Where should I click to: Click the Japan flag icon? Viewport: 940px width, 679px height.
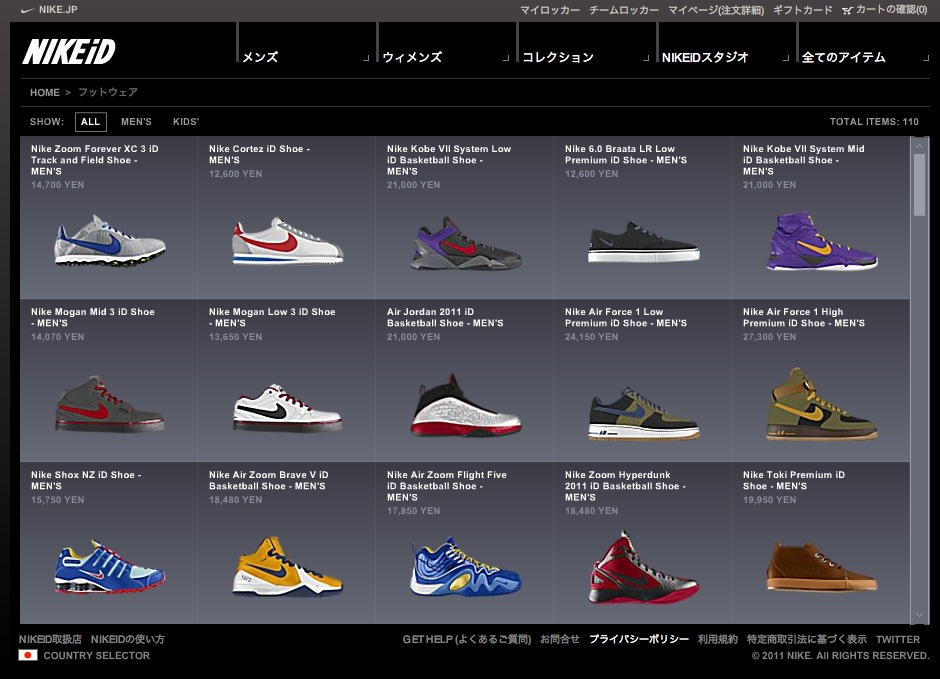tap(28, 655)
